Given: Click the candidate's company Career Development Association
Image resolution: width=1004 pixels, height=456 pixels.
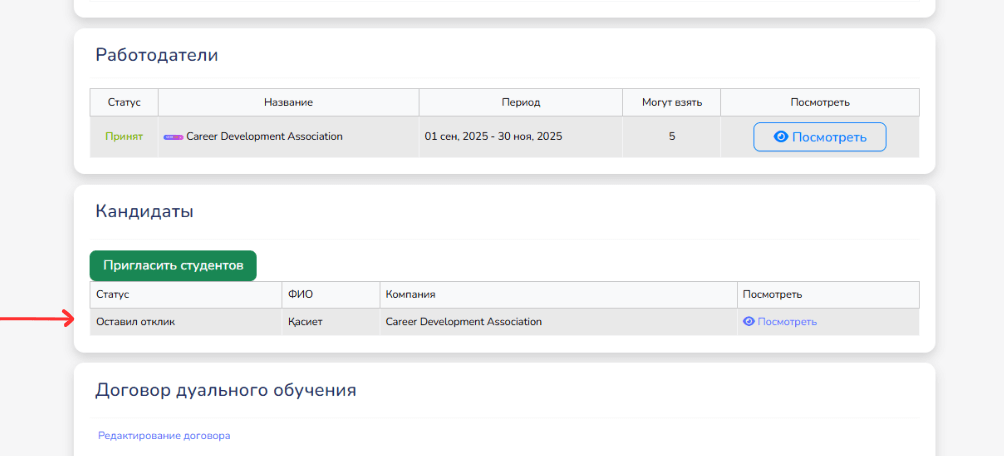Looking at the screenshot, I should click(x=463, y=322).
